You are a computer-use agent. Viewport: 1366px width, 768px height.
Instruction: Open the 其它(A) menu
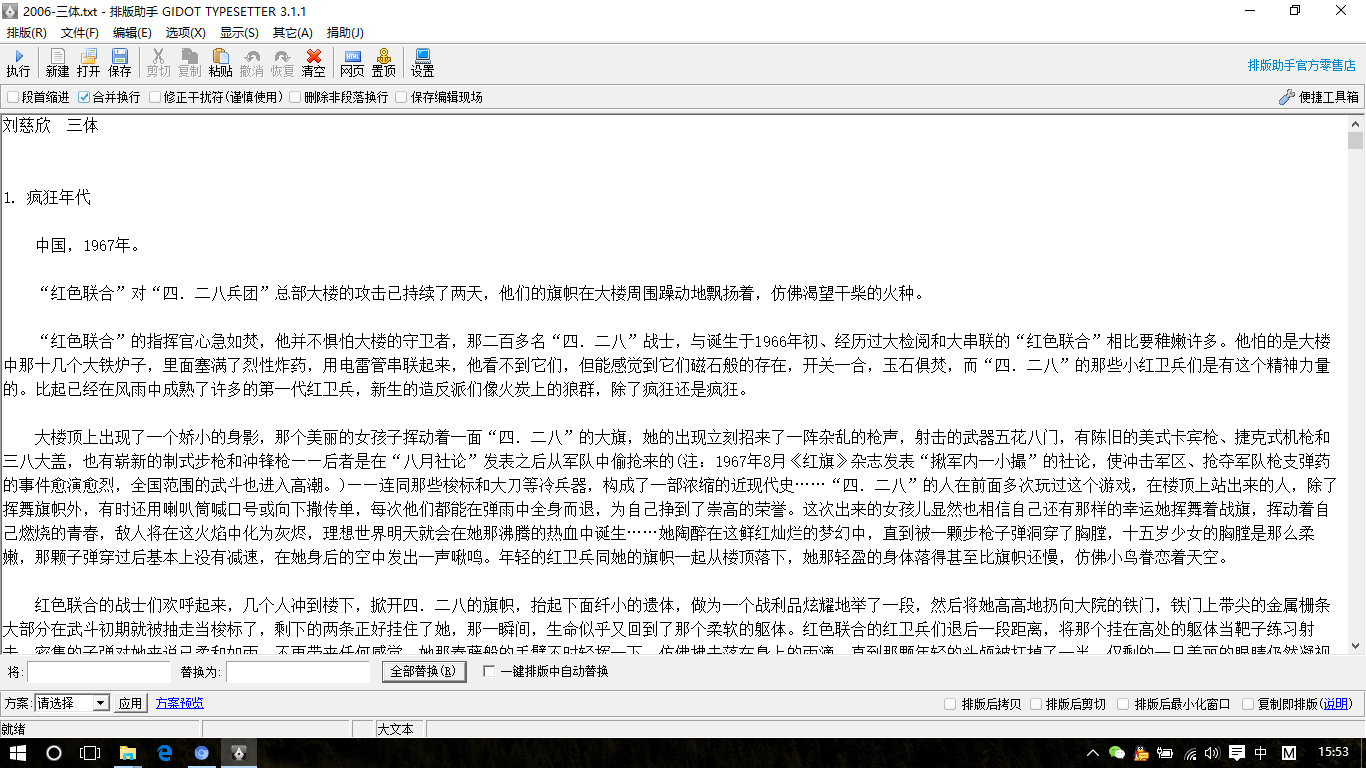click(x=293, y=33)
